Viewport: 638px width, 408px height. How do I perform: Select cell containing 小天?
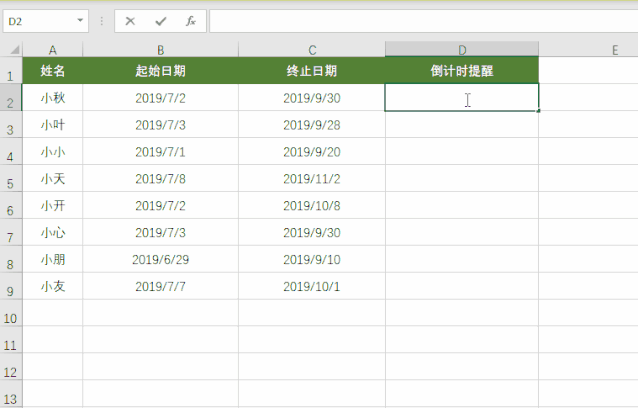point(52,179)
